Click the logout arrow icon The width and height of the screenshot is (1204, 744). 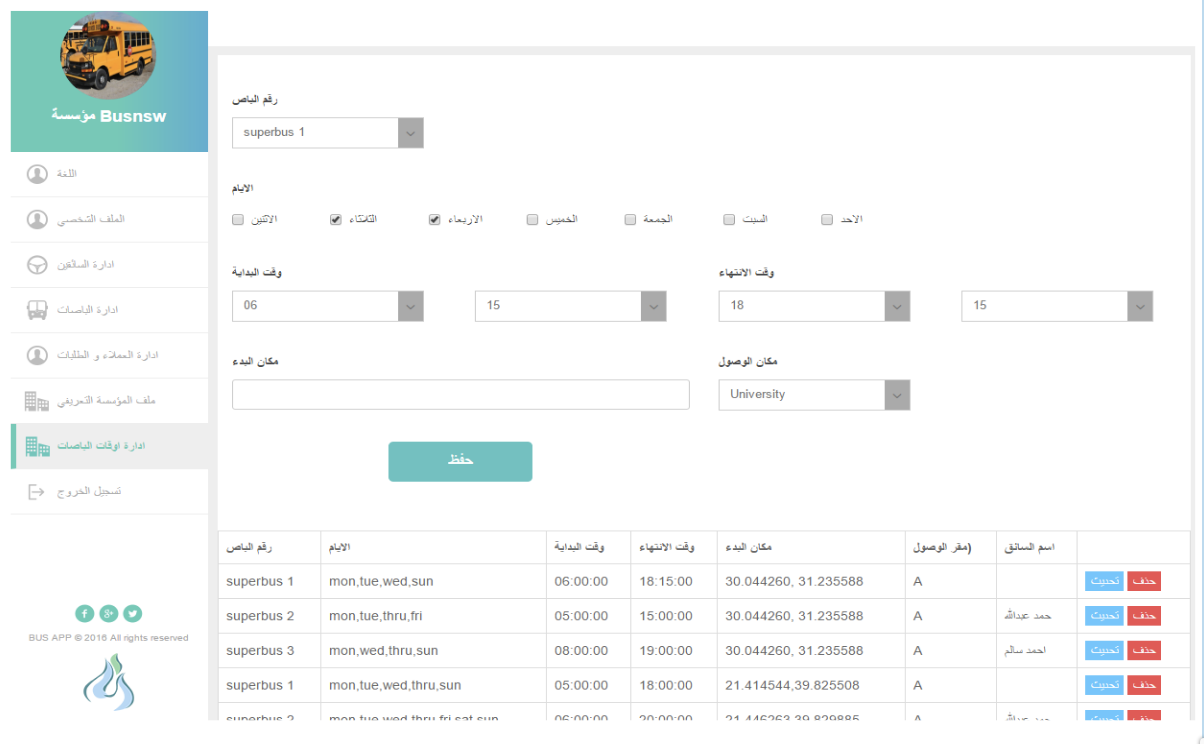[37, 492]
